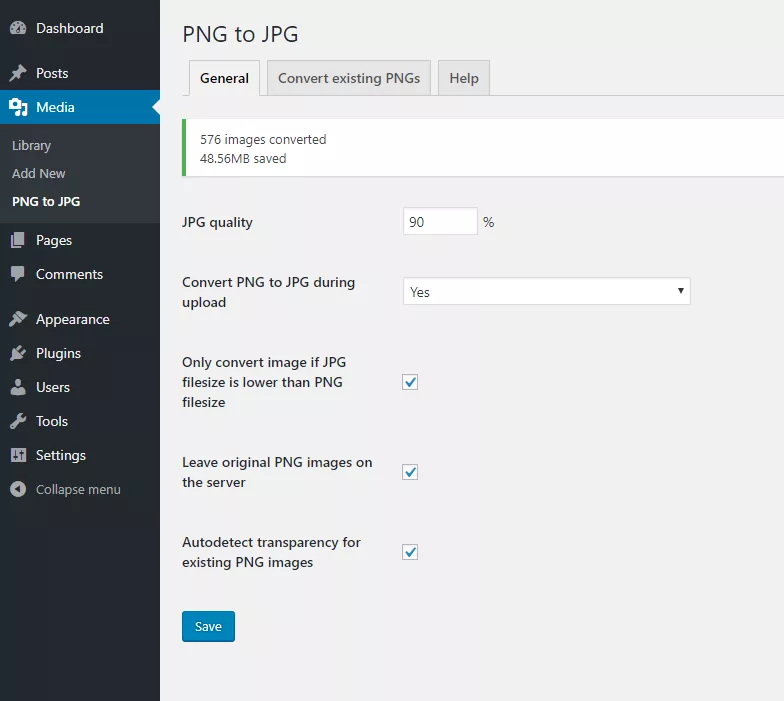This screenshot has height=701, width=784.
Task: Click the 'Leave original PNG images' label
Action: coord(277,472)
